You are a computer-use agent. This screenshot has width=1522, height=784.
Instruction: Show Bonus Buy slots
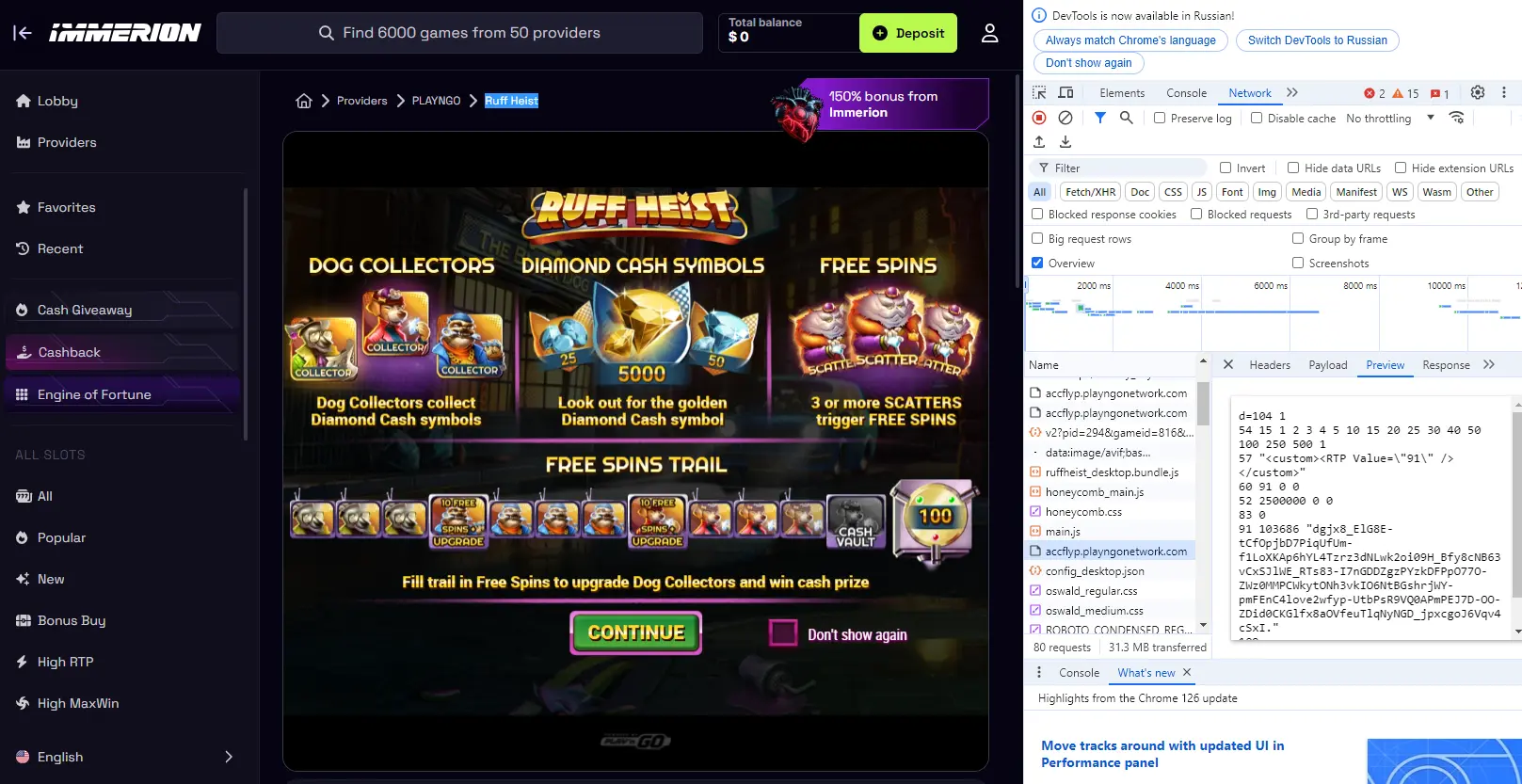pyautogui.click(x=72, y=620)
